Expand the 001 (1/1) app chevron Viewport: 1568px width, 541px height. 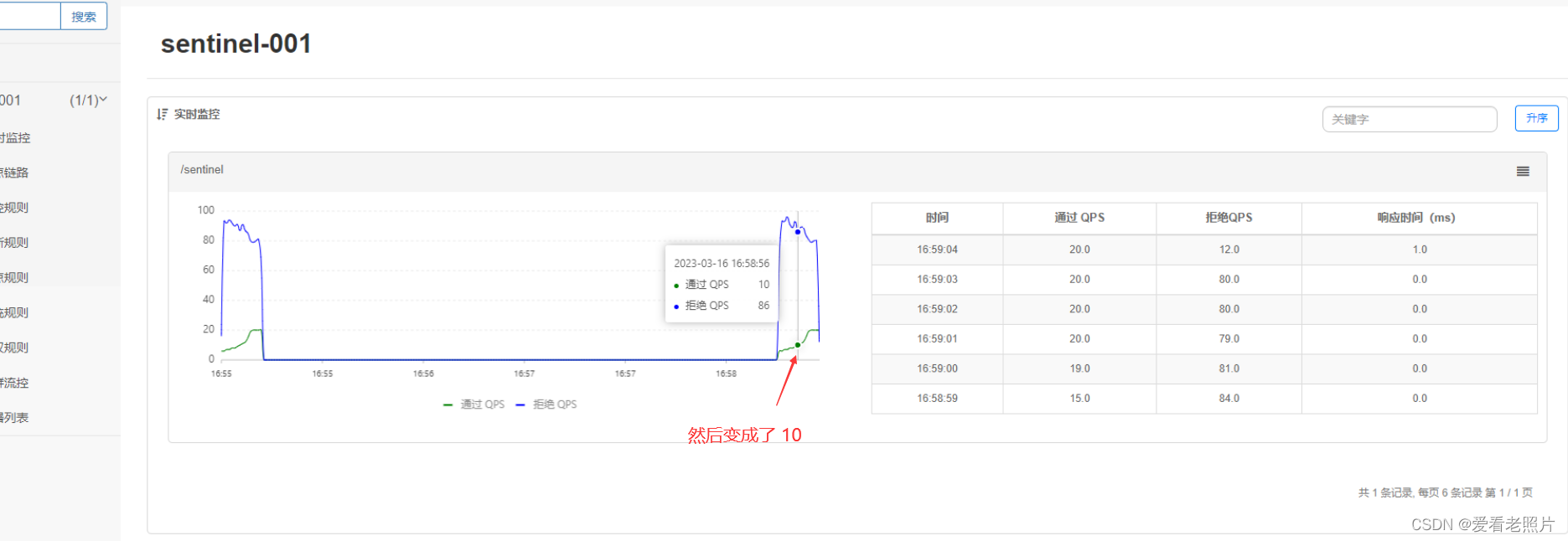(x=104, y=100)
